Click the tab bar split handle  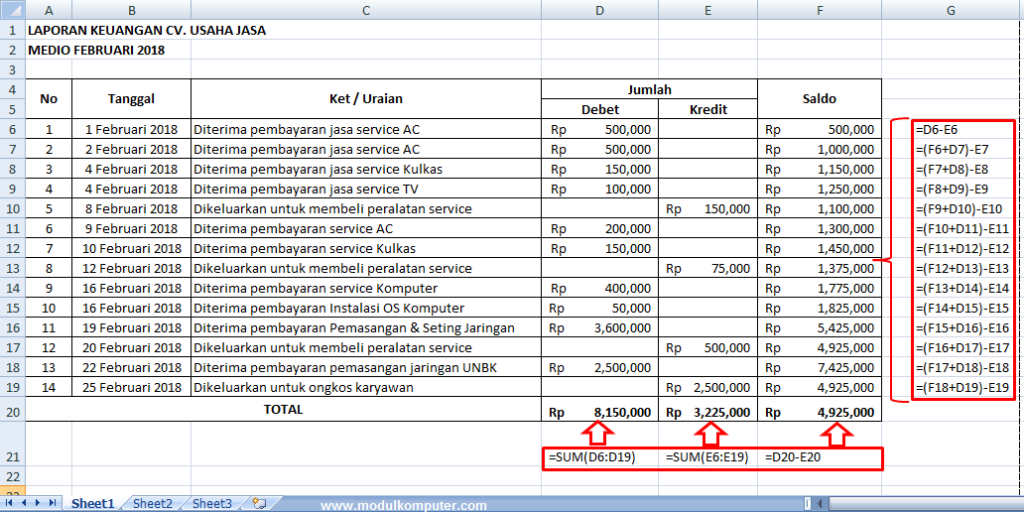(808, 504)
